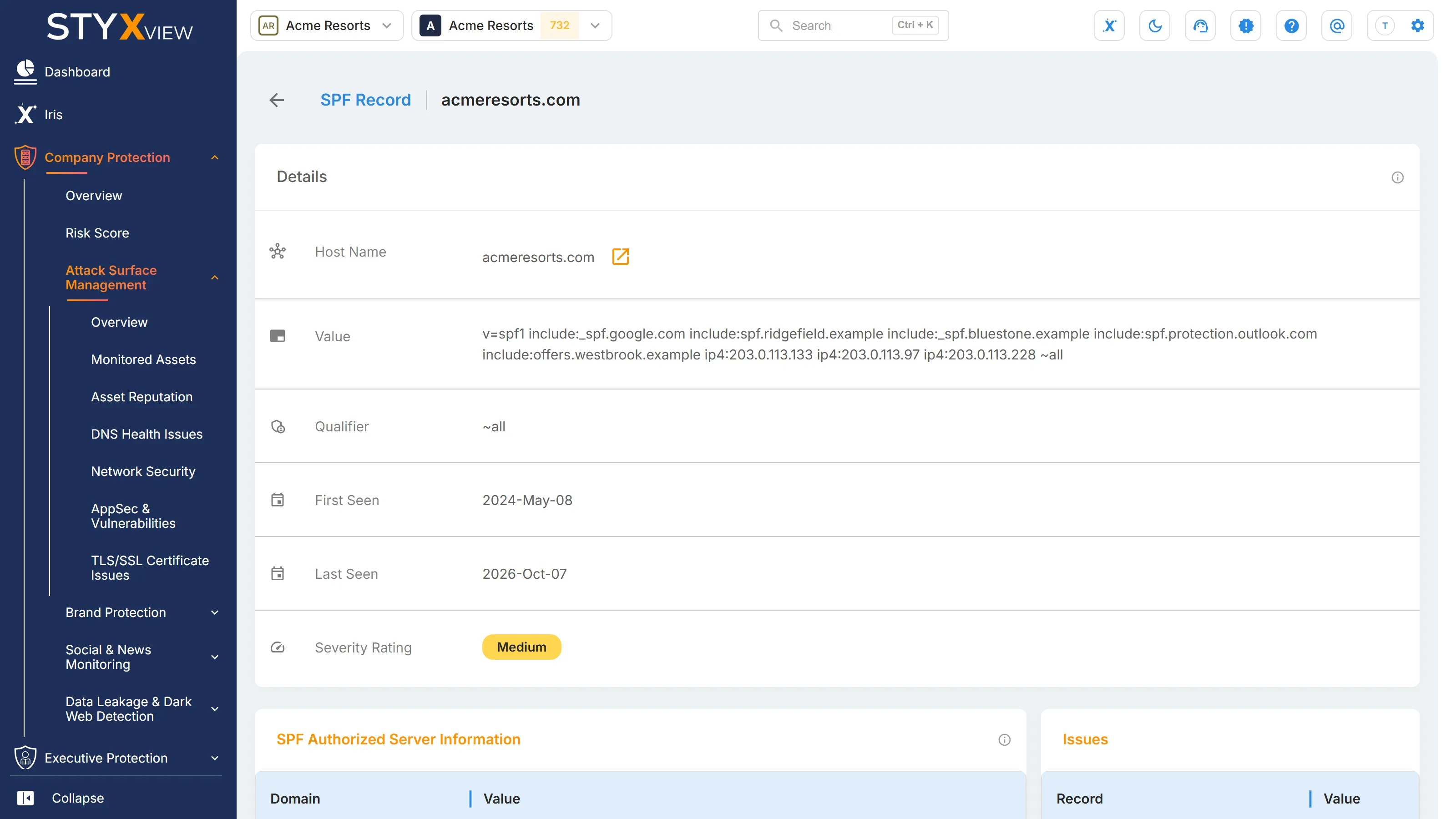The height and width of the screenshot is (819, 1456).
Task: Expand Brand Protection submenu
Action: pos(215,613)
